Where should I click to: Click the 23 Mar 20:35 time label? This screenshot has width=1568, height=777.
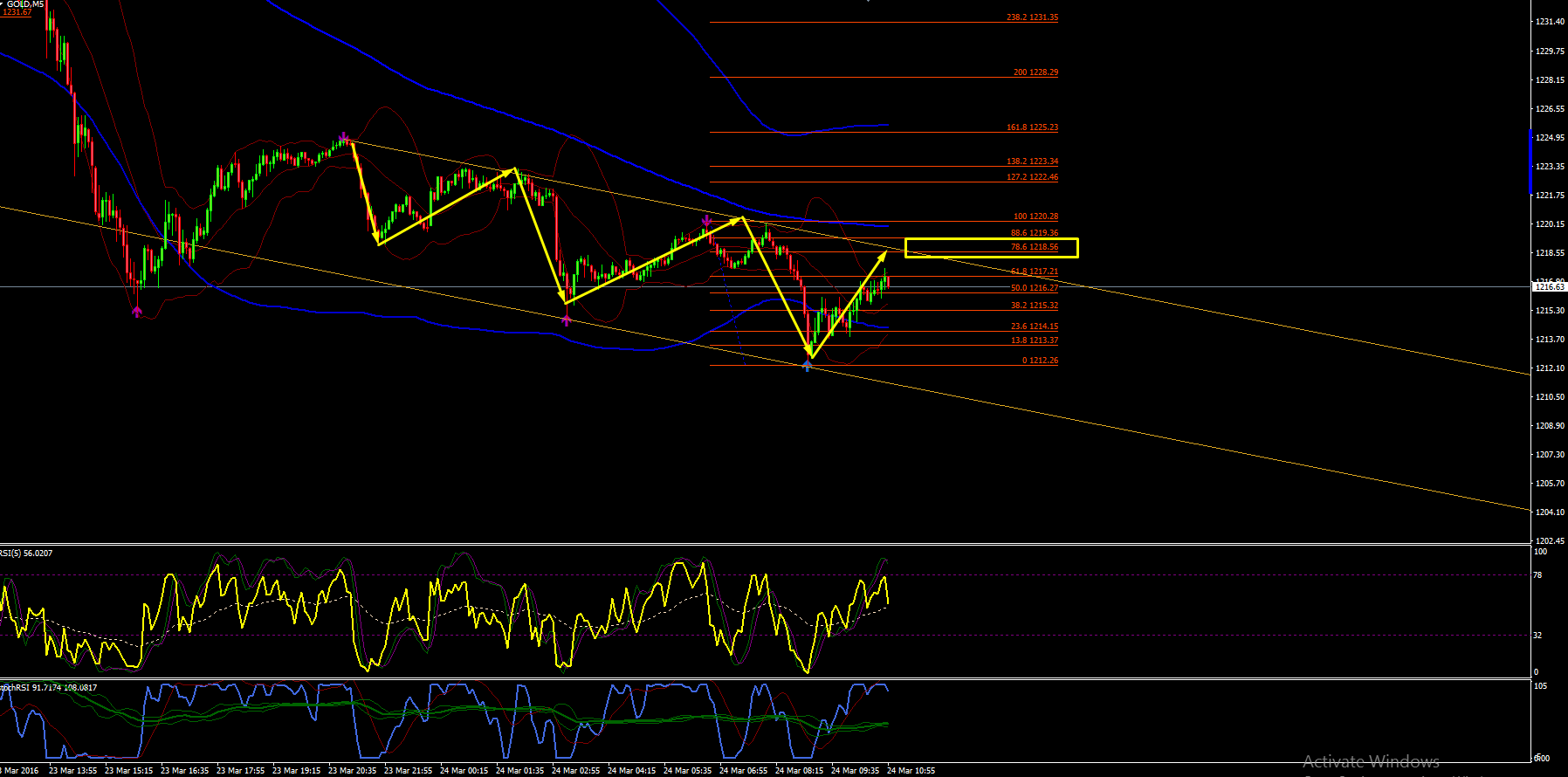[x=353, y=771]
